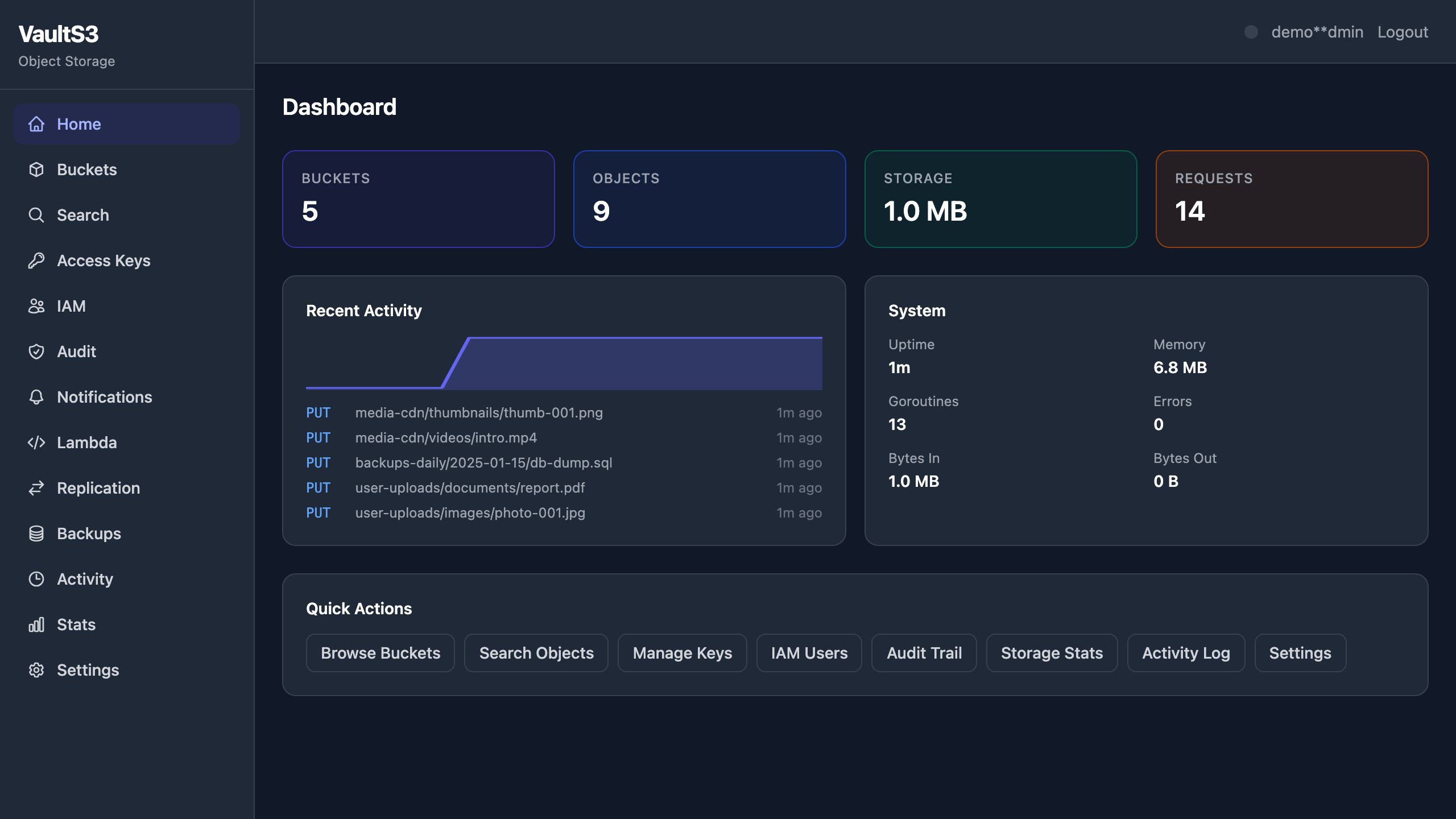Click the Manage Keys button
The width and height of the screenshot is (1456, 819).
click(x=682, y=653)
